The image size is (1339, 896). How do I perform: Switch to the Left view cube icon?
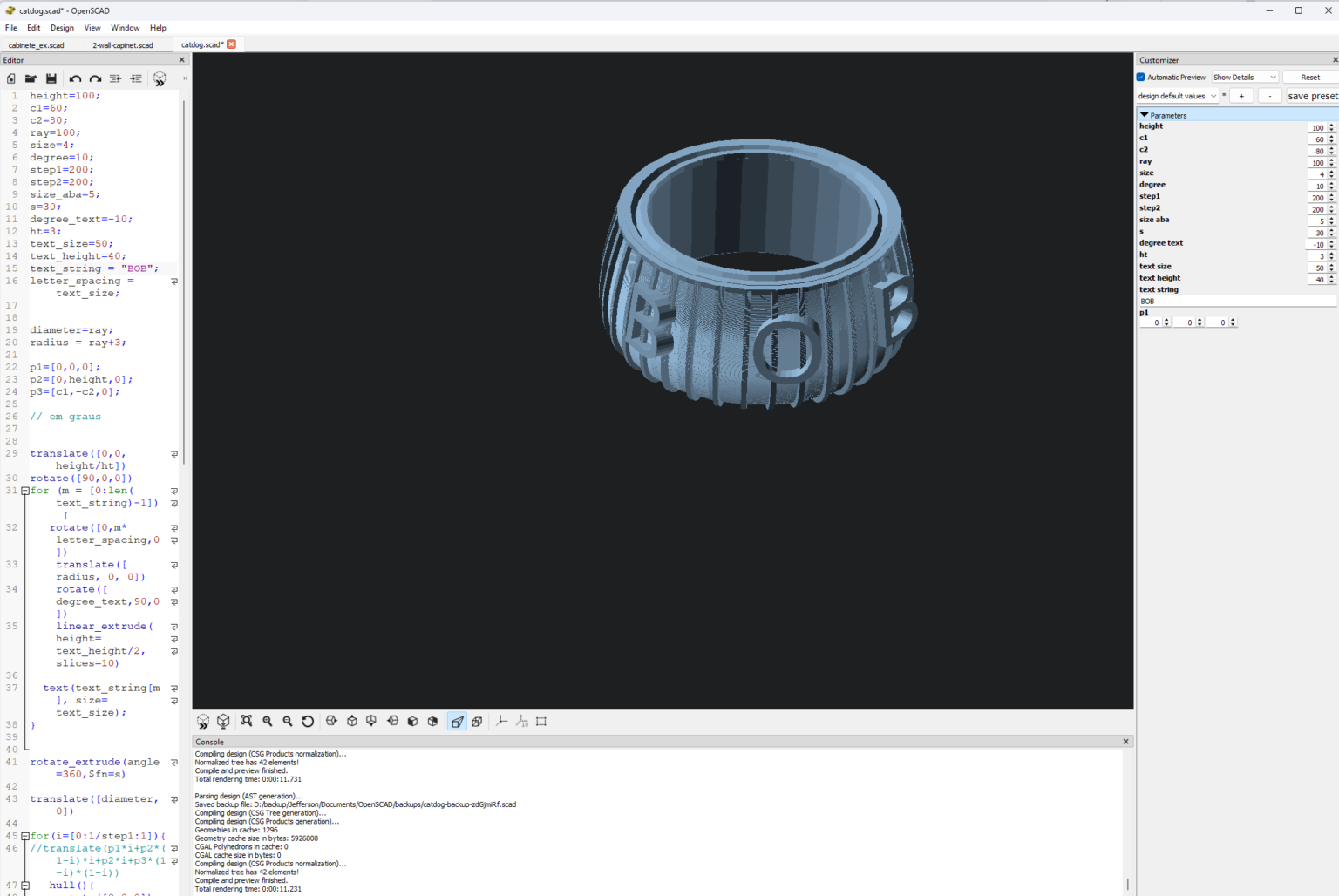click(x=392, y=722)
